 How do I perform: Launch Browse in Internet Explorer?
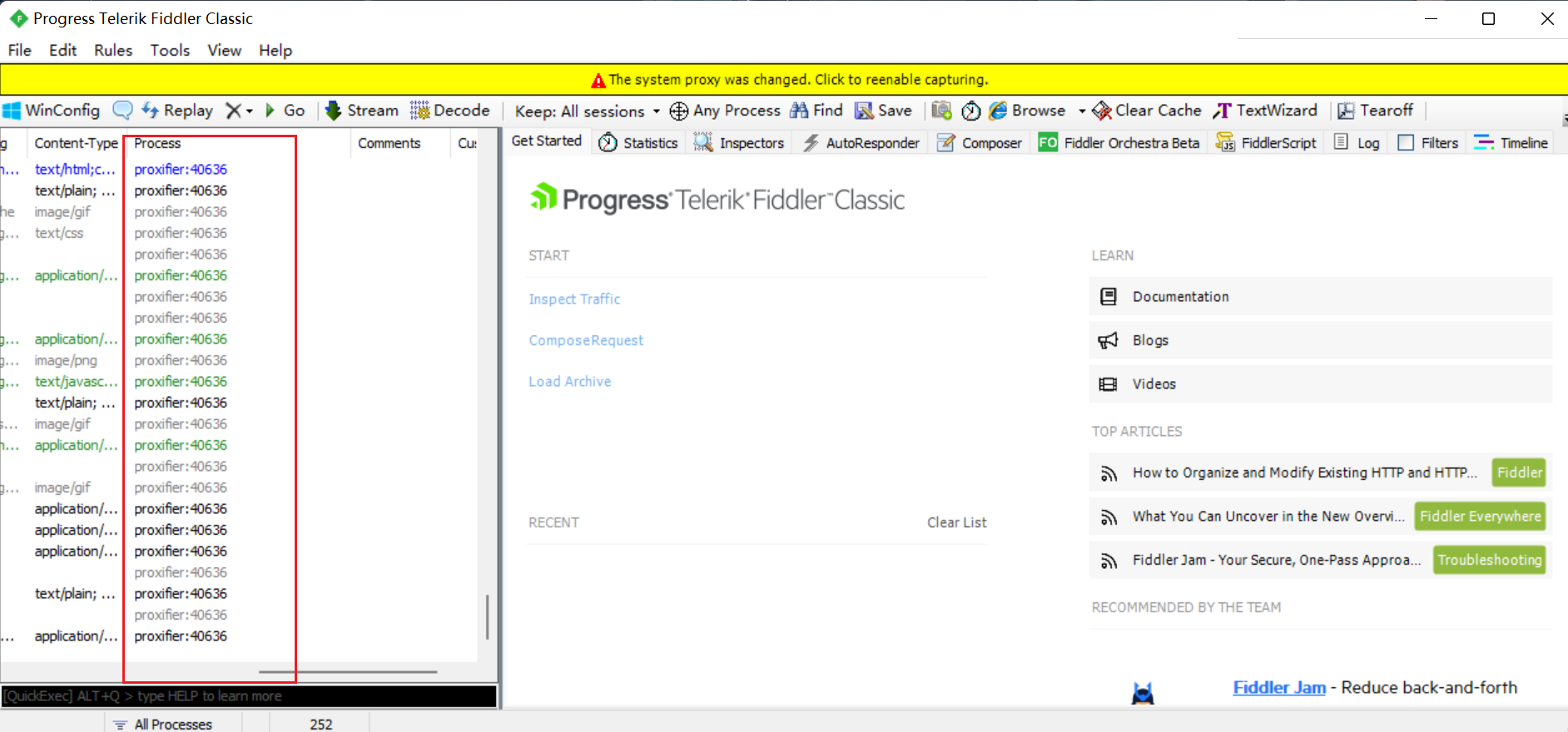1028,111
